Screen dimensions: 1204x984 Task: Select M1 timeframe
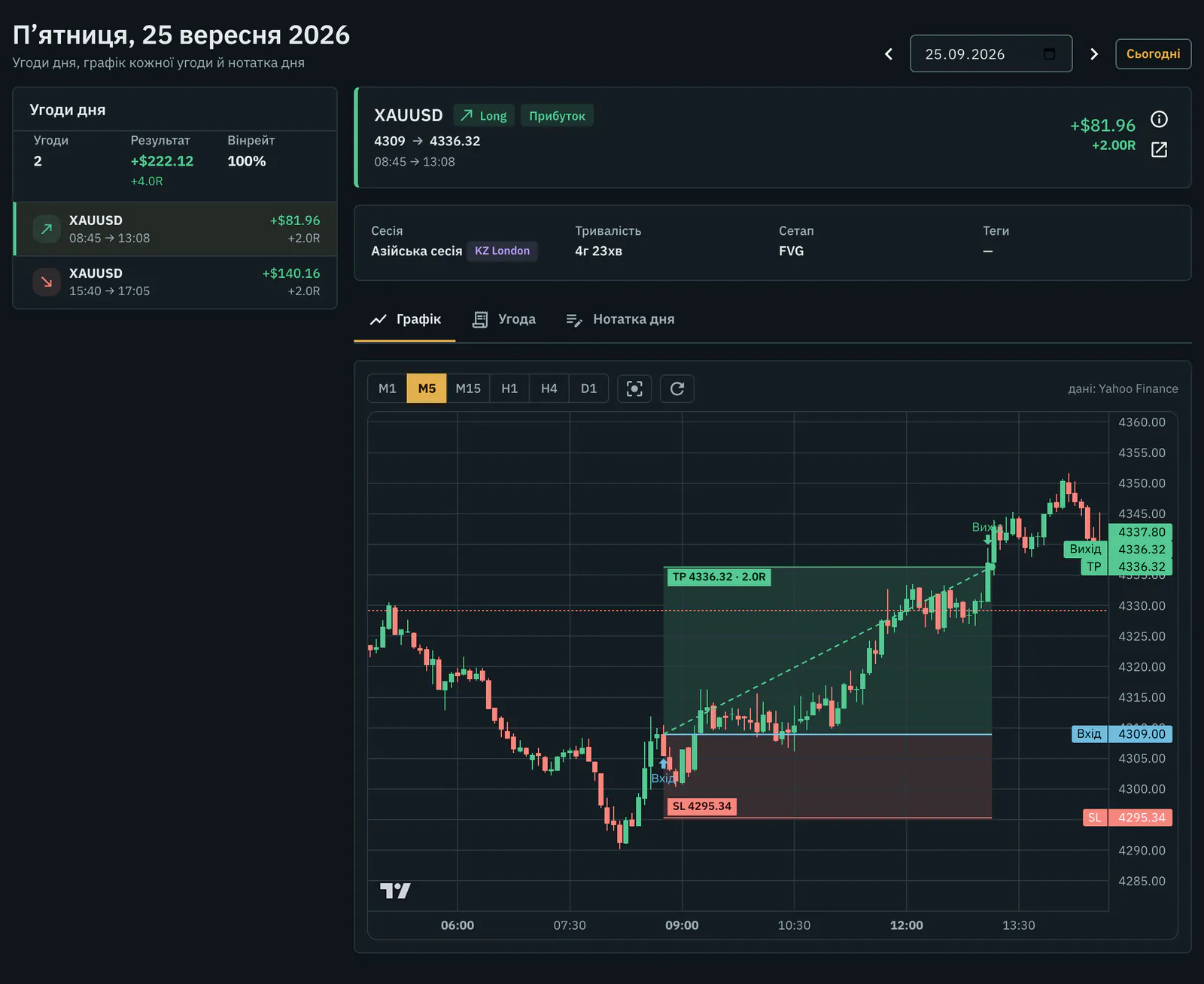[x=387, y=388]
